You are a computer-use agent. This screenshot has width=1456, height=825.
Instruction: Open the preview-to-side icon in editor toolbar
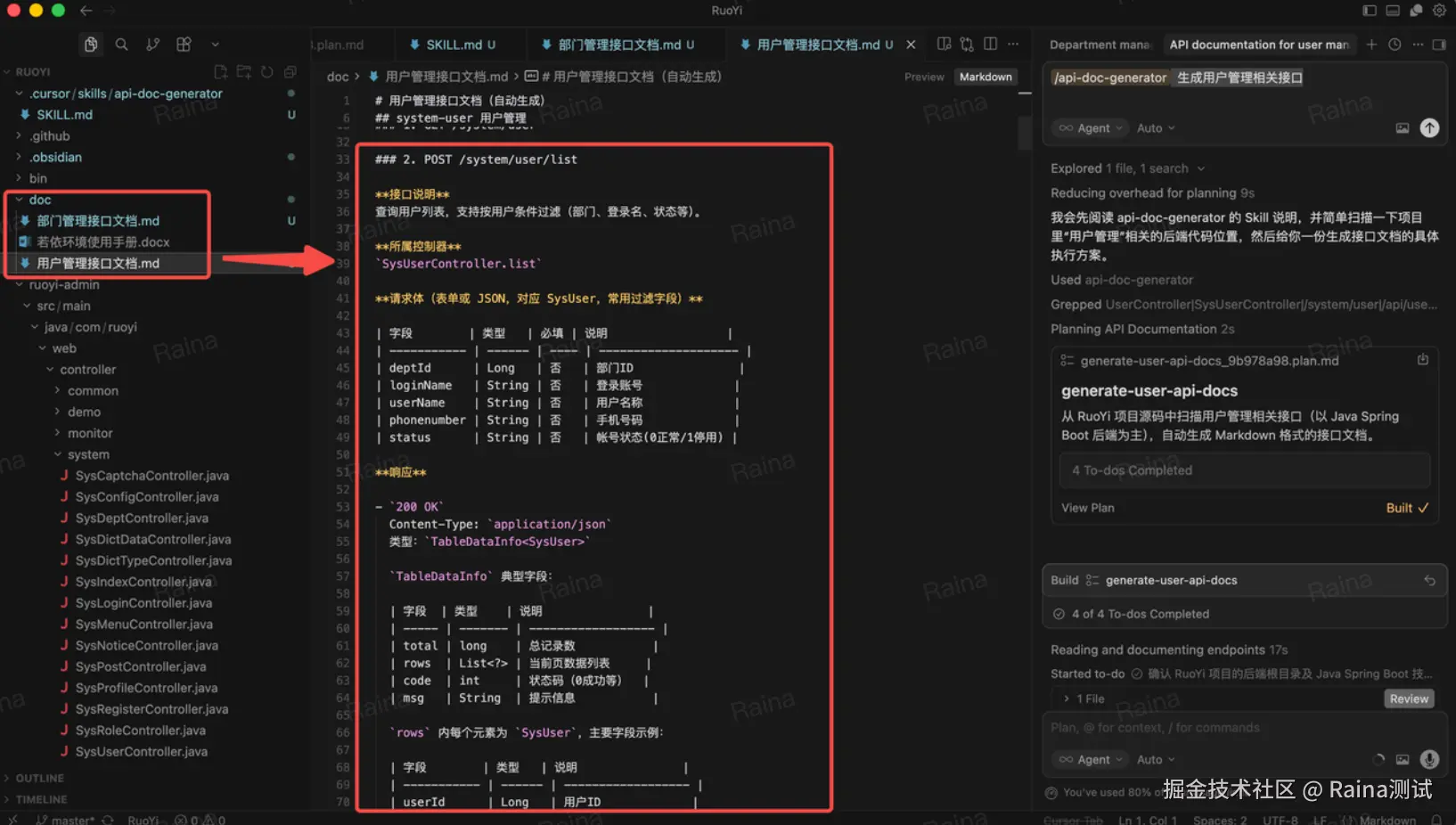[x=944, y=44]
